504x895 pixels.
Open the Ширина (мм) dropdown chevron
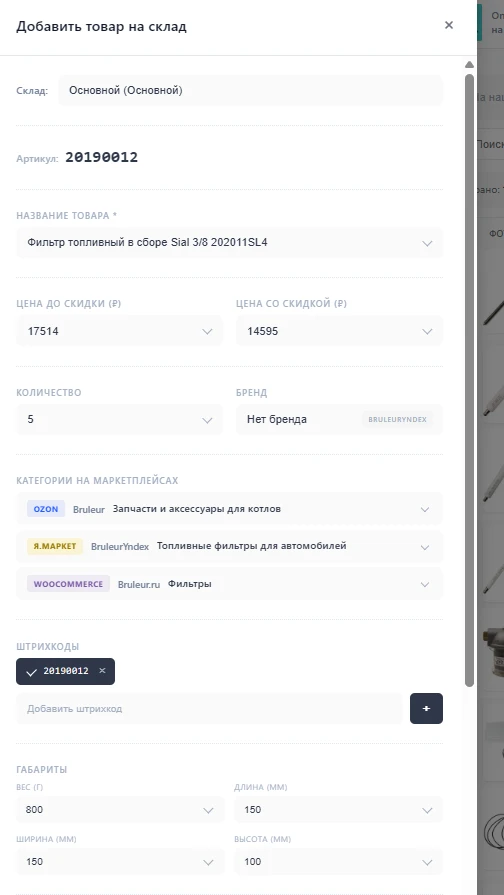pyautogui.click(x=208, y=862)
